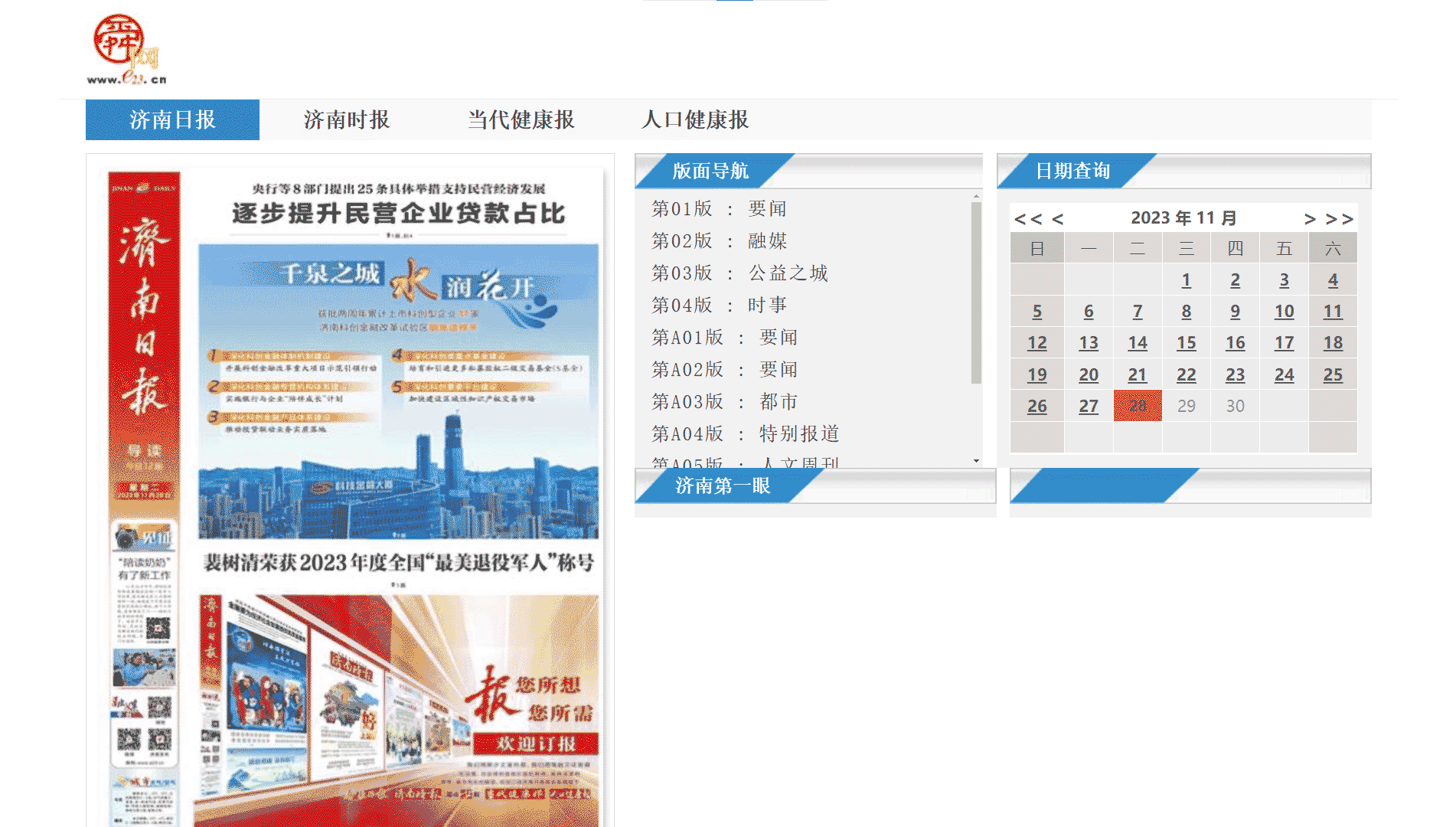The width and height of the screenshot is (1456, 827).
Task: Select November 1 in the calendar
Action: click(1186, 280)
